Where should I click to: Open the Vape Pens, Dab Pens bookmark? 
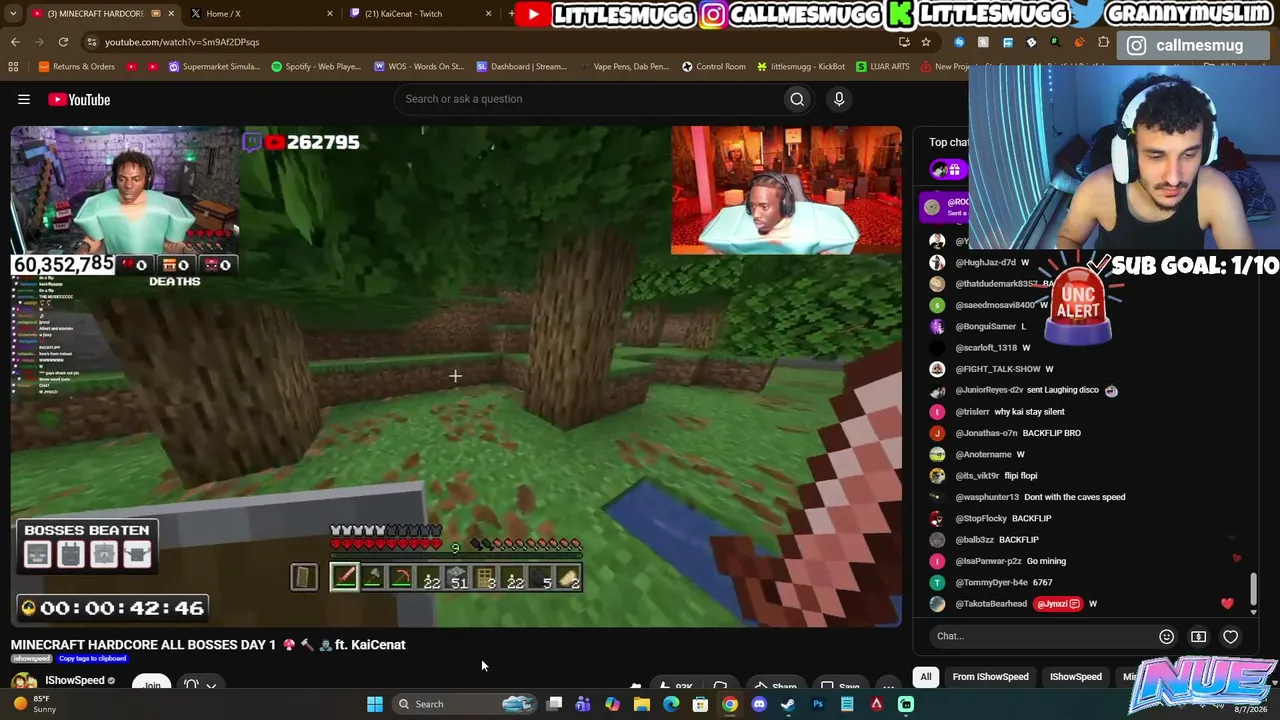[x=624, y=67]
